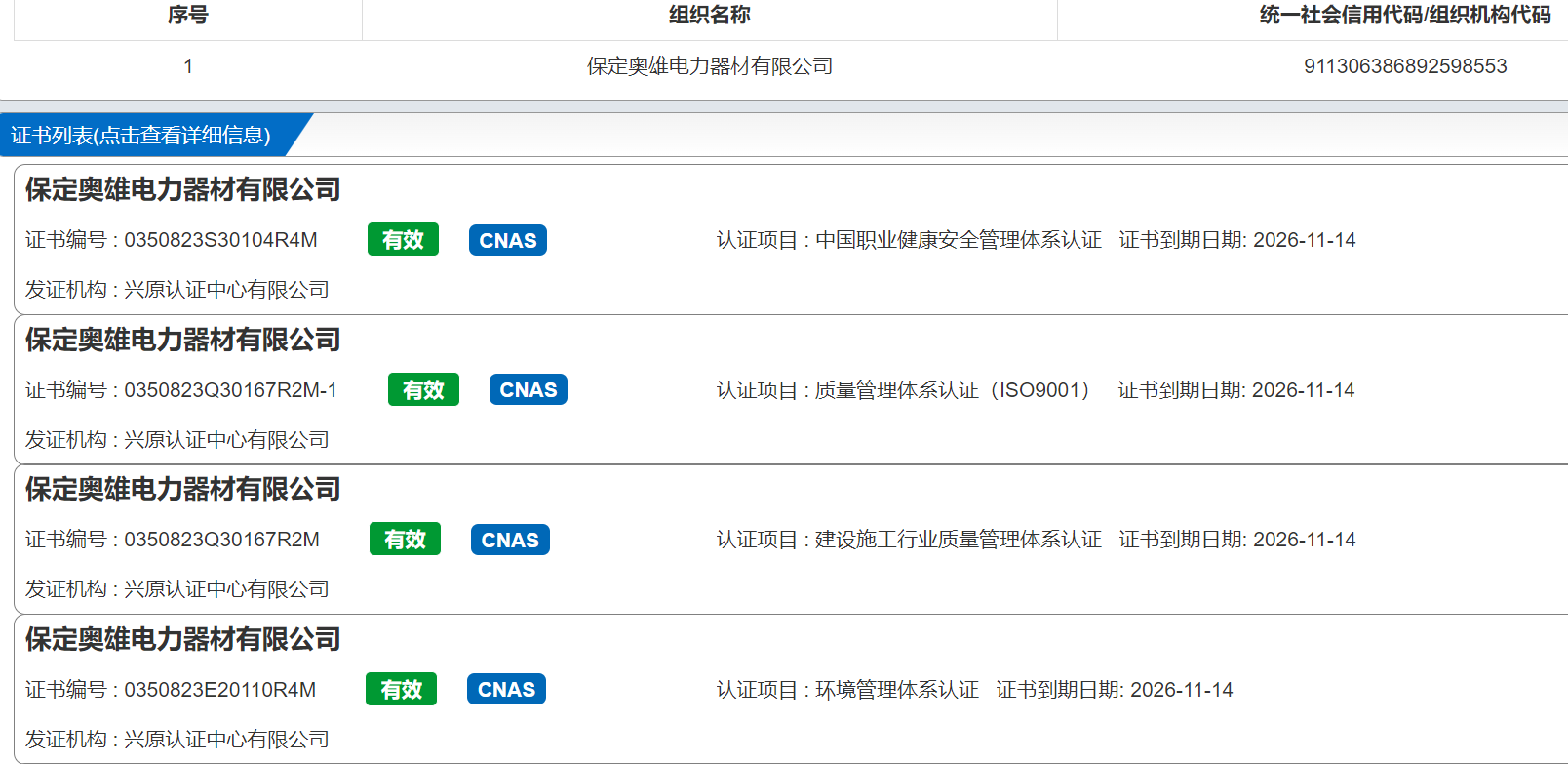
Task: Open the 建设施工行业质量管理体系认证 certificate's number text
Action: pos(221,540)
